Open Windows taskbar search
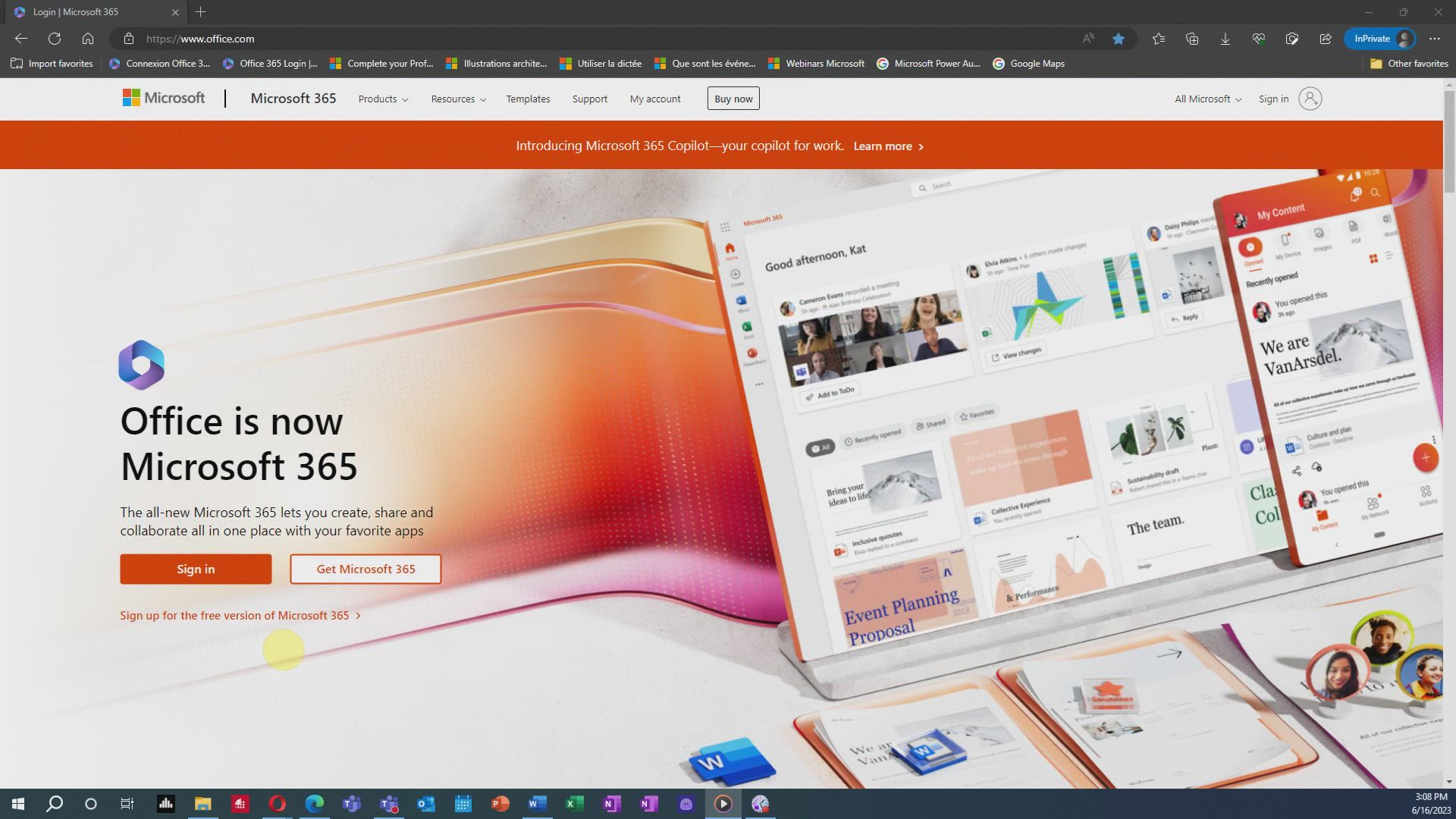Screen dimensions: 1456x819 tap(55, 804)
